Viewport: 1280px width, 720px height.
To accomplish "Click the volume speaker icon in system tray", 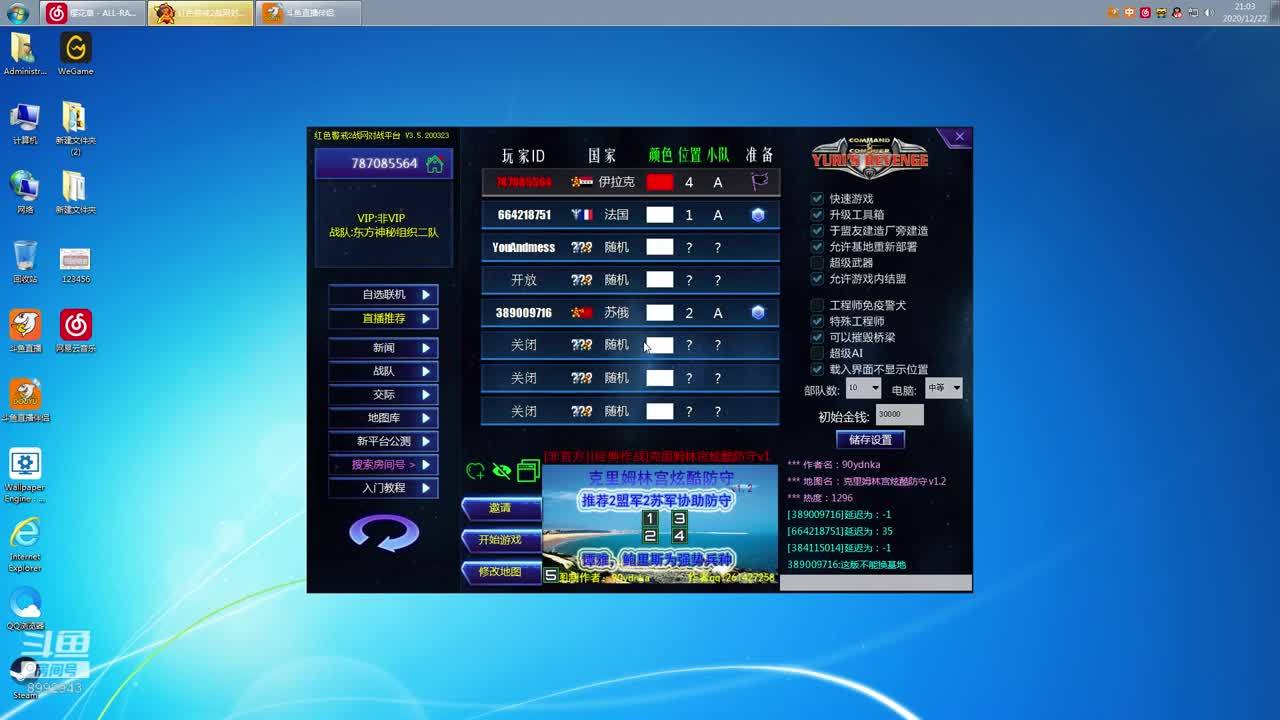I will (1209, 13).
